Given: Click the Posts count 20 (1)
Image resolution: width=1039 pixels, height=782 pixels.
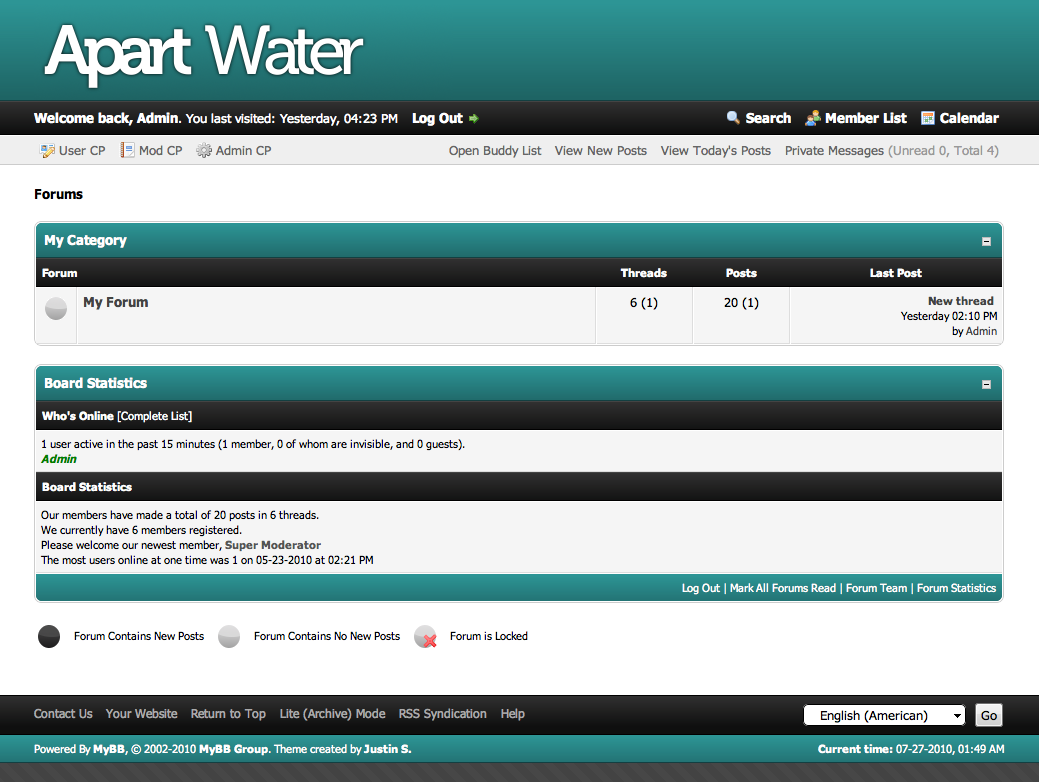Looking at the screenshot, I should pos(741,303).
